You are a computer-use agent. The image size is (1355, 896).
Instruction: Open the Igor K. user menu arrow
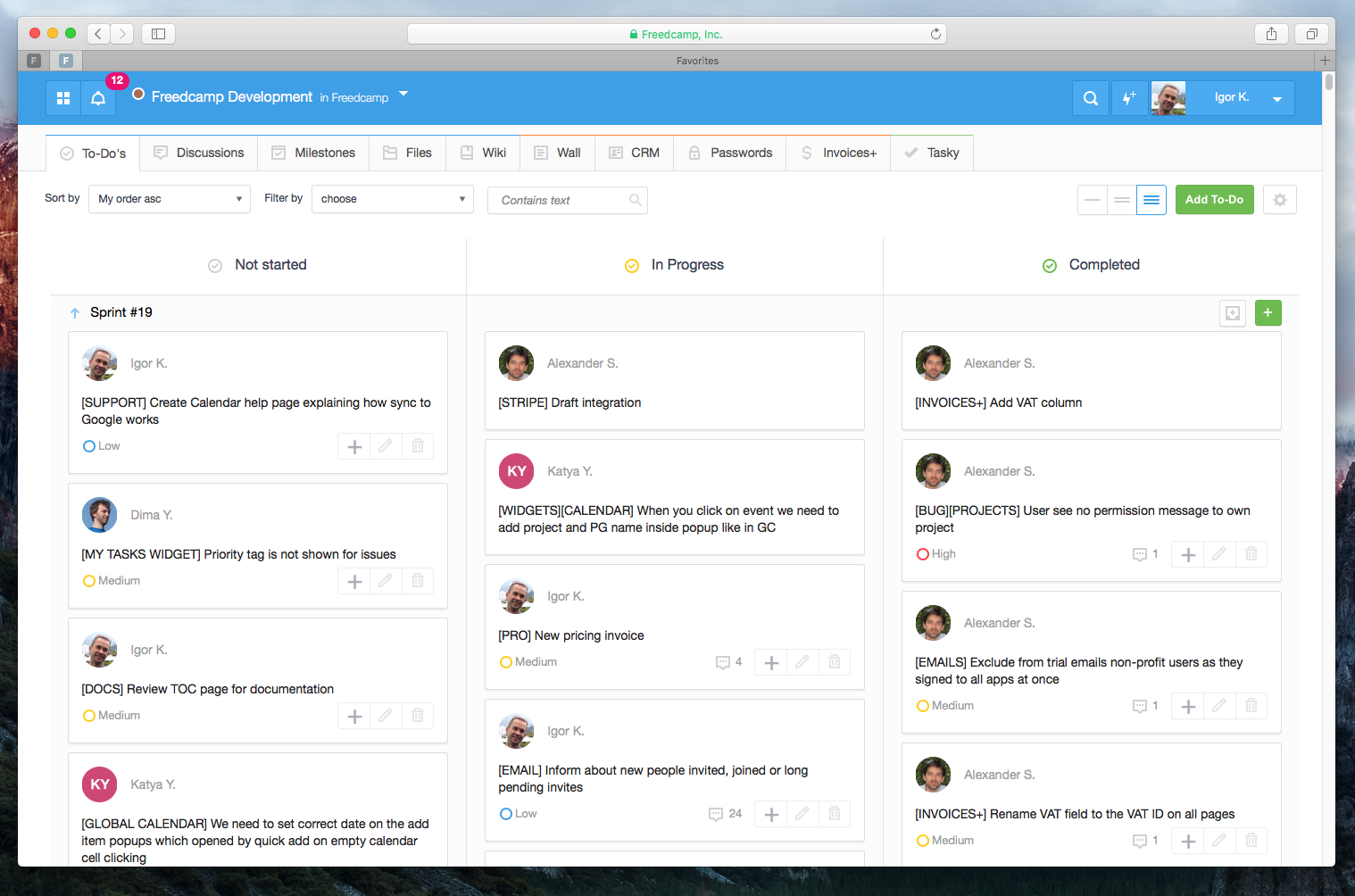pos(1277,99)
